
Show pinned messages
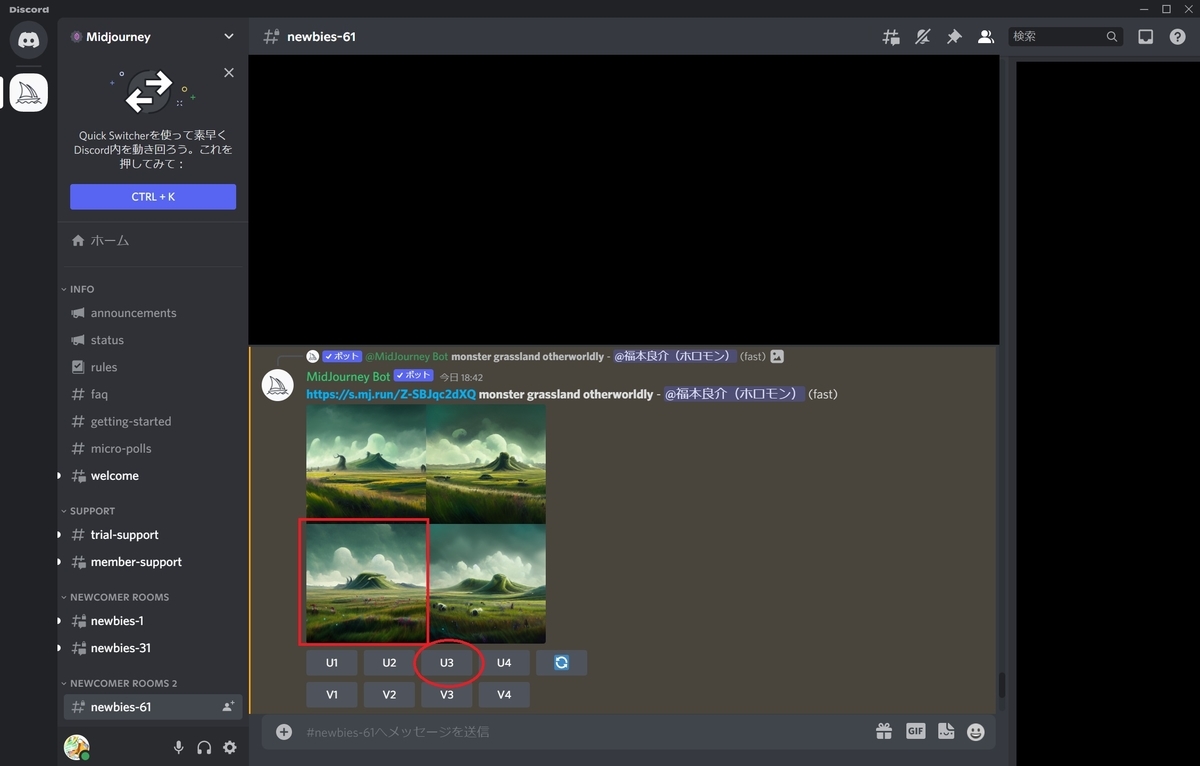954,37
